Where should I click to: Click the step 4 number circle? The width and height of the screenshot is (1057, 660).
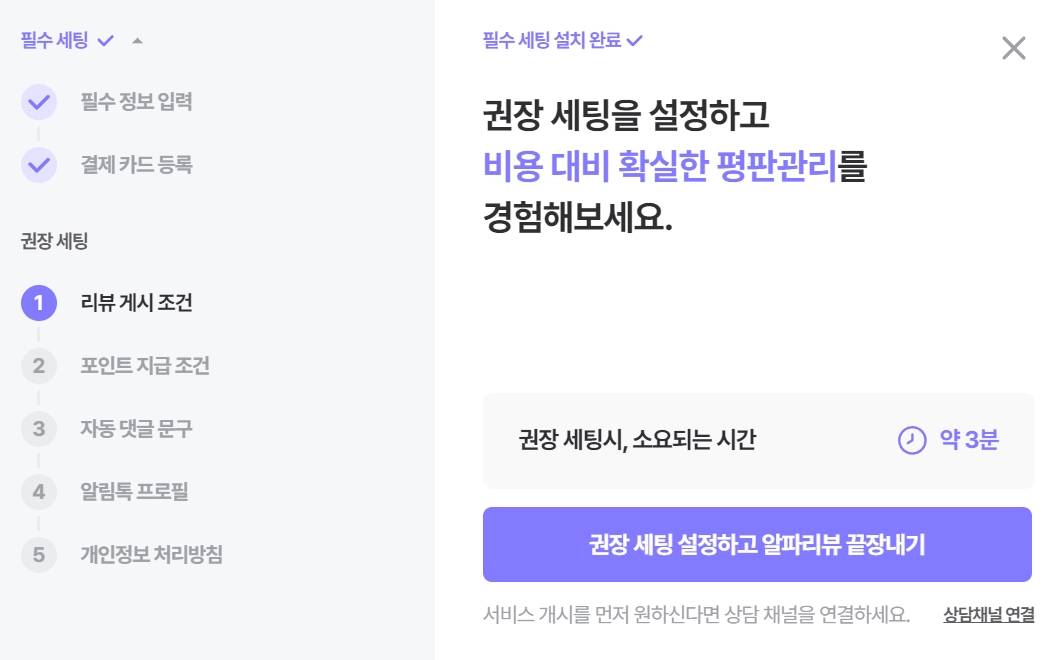[x=38, y=492]
